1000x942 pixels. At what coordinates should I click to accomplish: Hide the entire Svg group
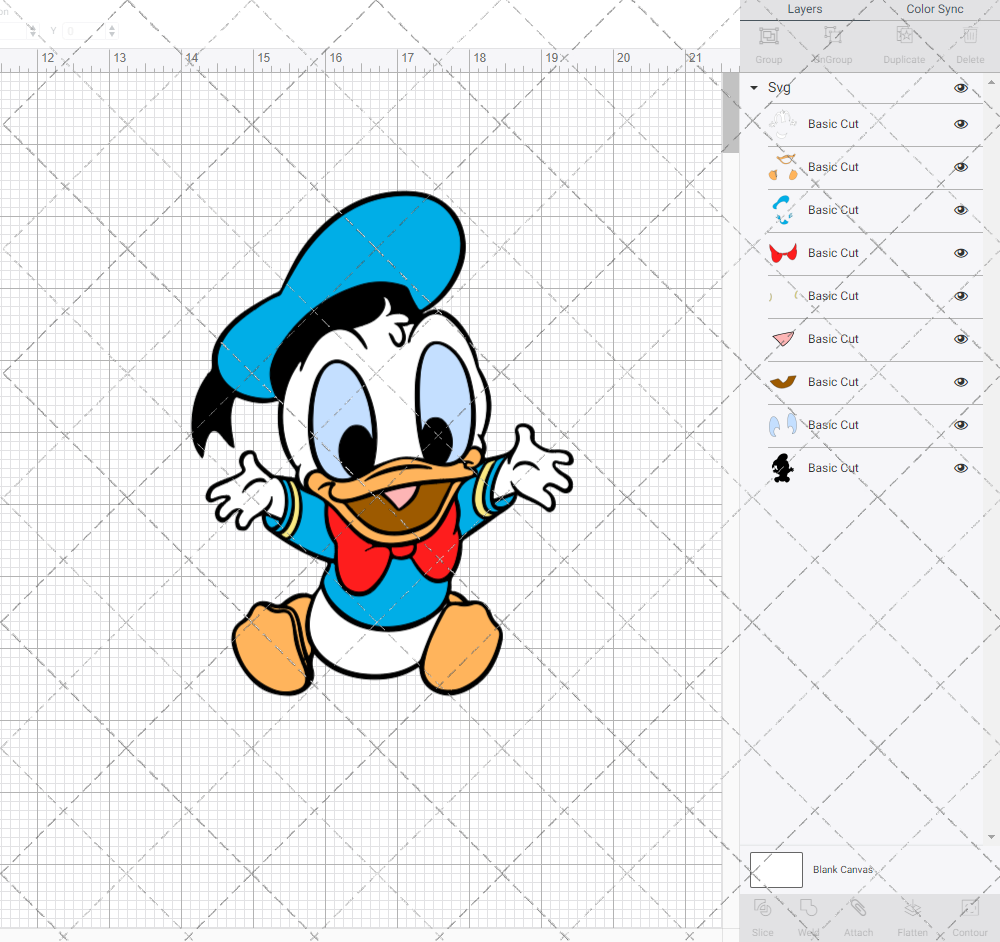960,88
